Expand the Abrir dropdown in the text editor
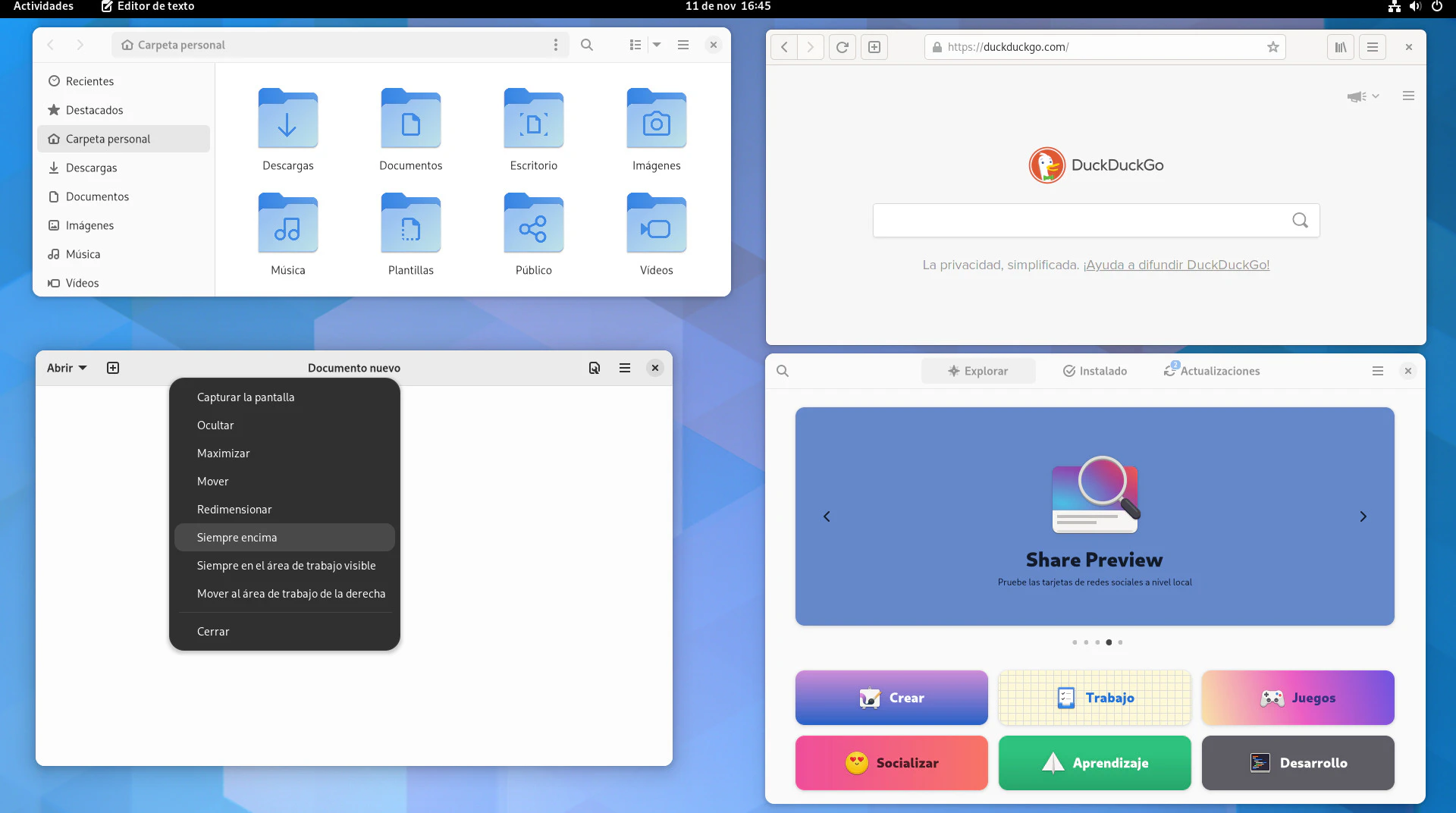Viewport: 1456px width, 813px height. [x=67, y=368]
